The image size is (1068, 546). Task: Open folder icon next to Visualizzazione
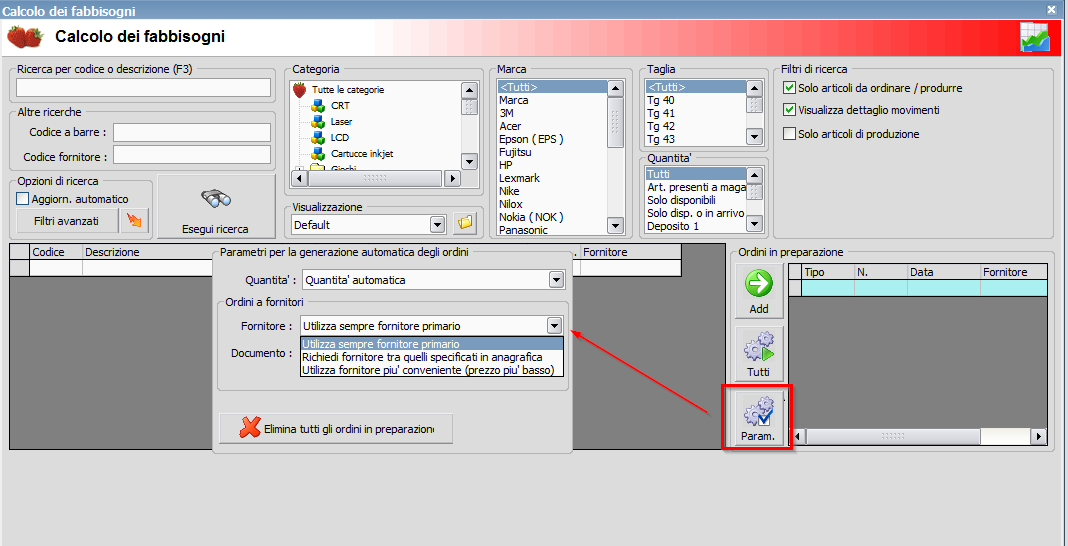[467, 224]
